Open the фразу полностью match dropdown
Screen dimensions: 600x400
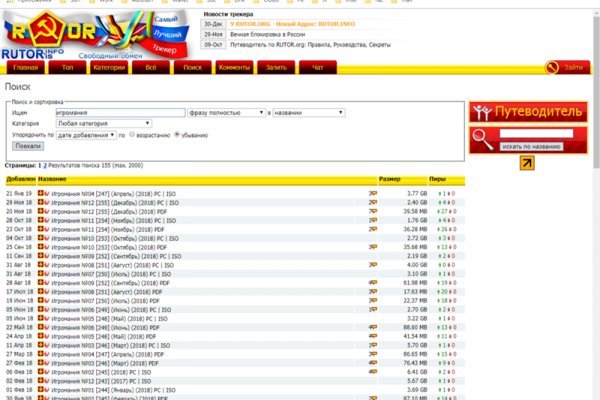[x=226, y=113]
